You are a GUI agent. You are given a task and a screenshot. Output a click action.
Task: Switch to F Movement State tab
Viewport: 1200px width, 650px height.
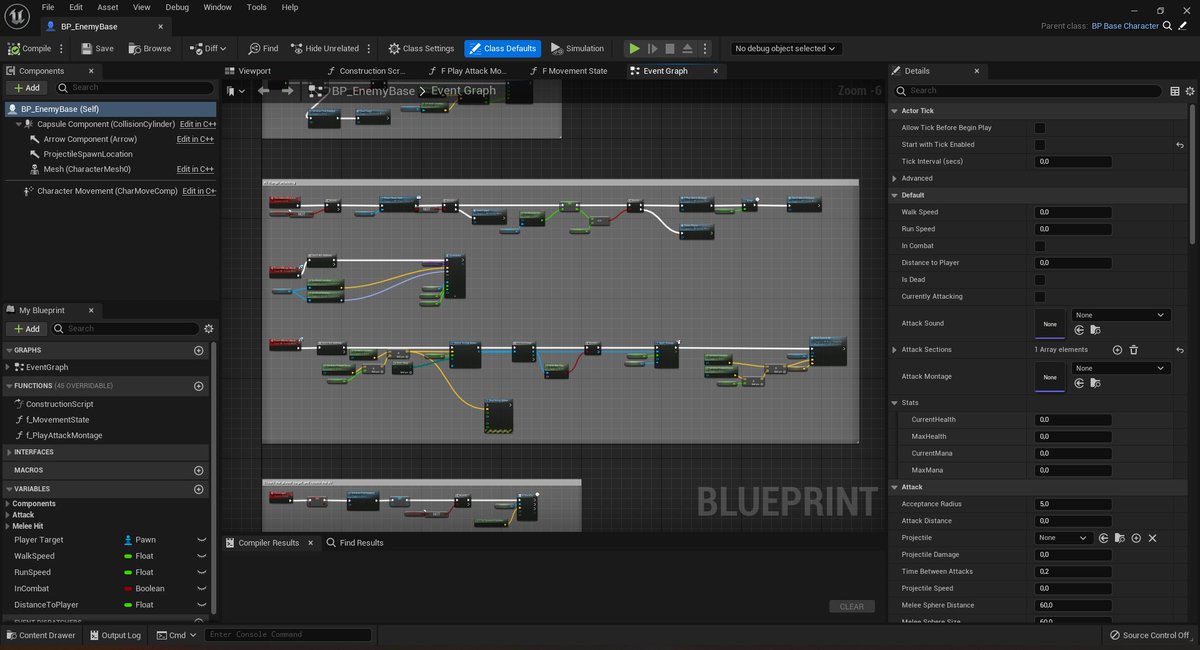pyautogui.click(x=574, y=71)
